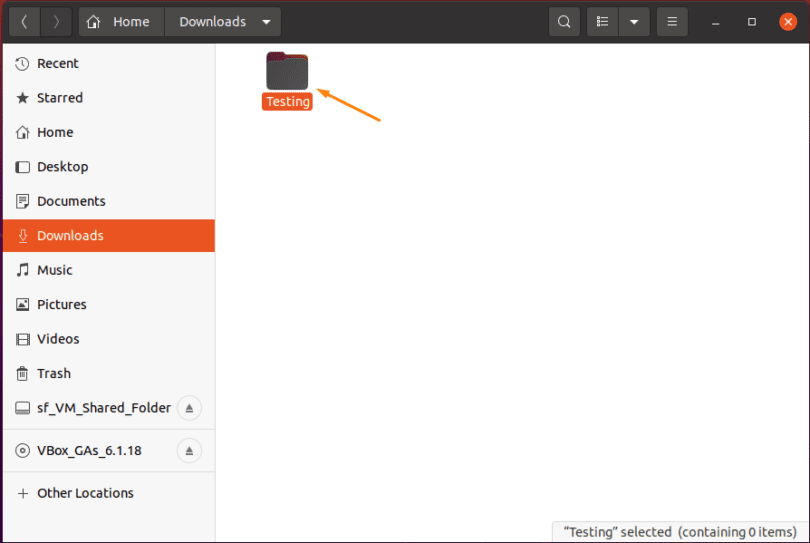This screenshot has width=810, height=543.
Task: Open the hamburger main menu
Action: pos(672,22)
